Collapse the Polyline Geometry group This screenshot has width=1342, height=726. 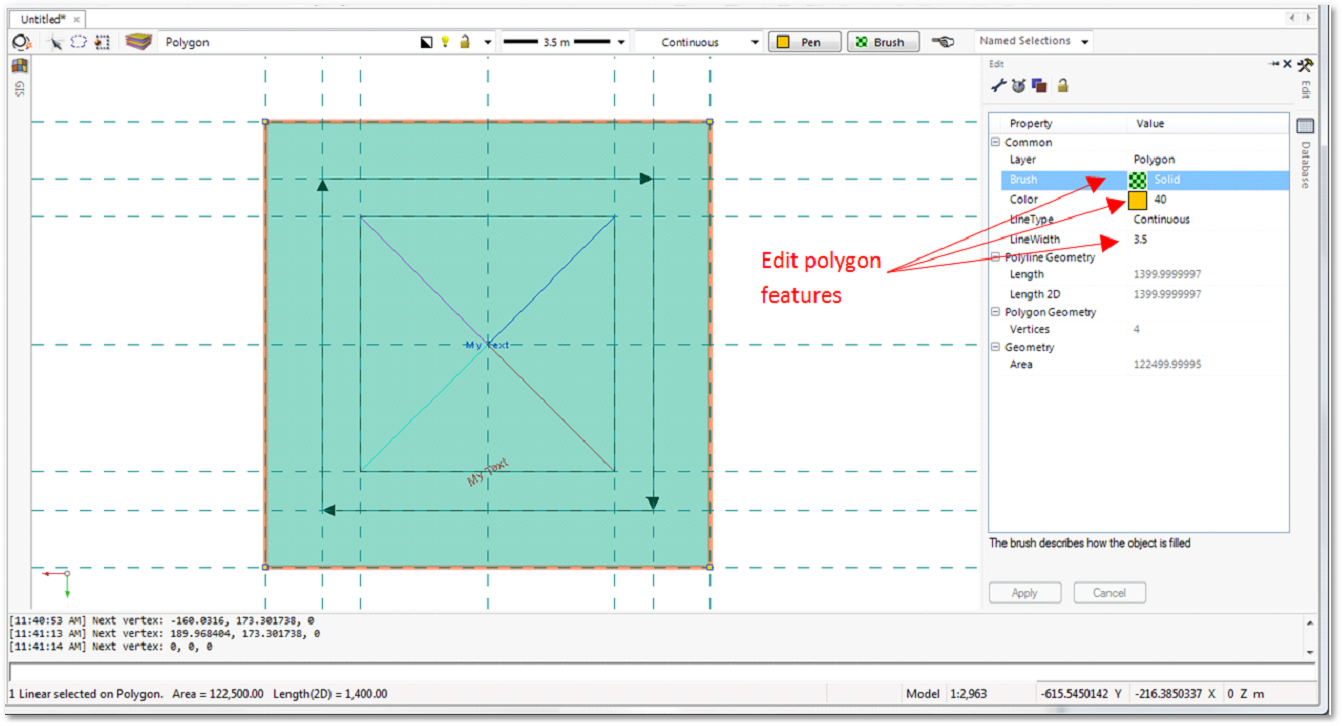[x=996, y=257]
